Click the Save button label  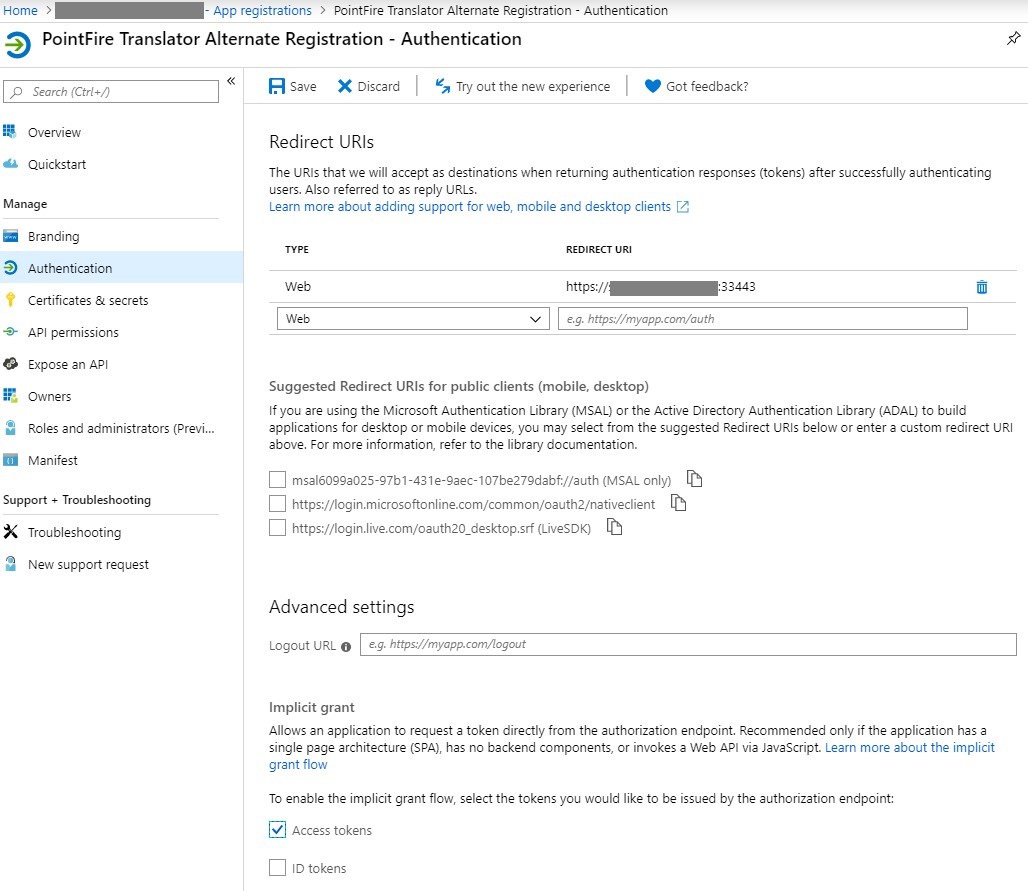(303, 87)
